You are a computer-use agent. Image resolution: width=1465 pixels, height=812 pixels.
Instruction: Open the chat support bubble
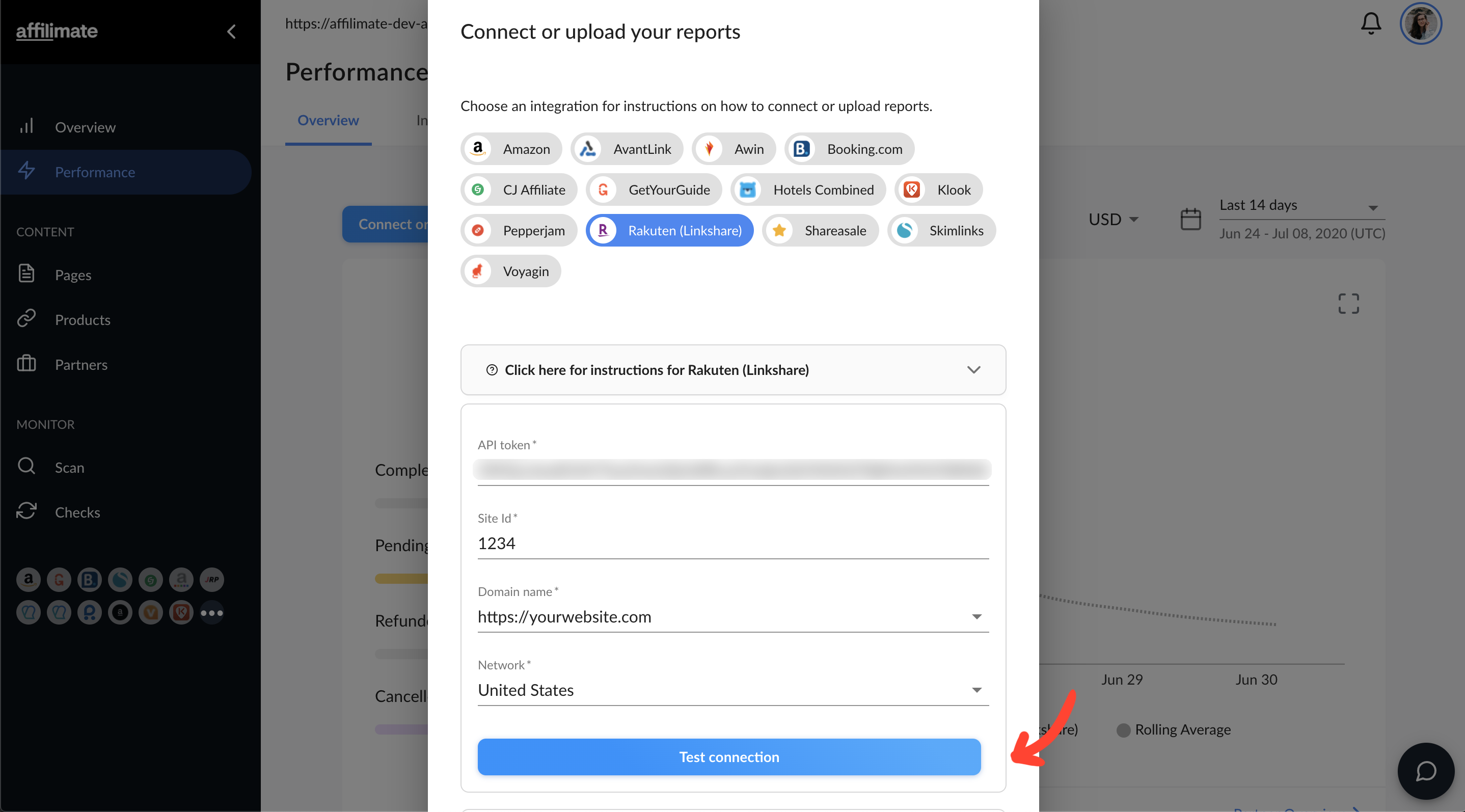(1426, 771)
